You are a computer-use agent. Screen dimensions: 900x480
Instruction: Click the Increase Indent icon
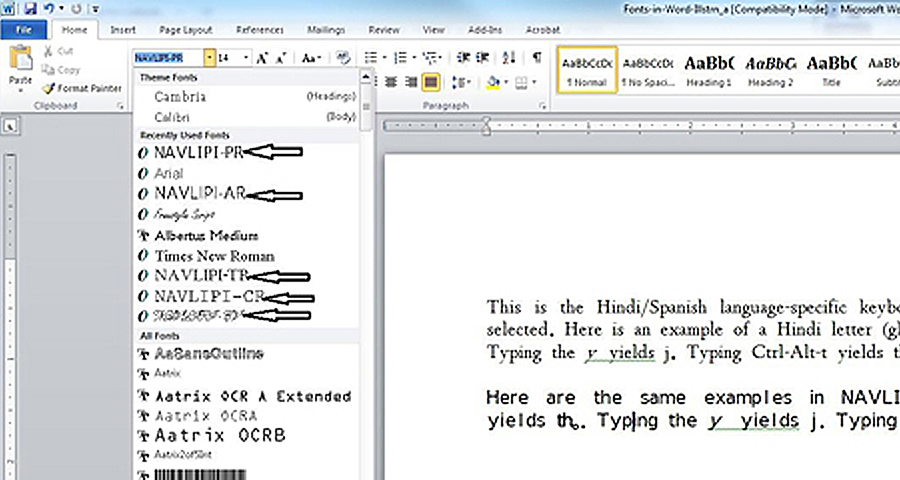(x=482, y=57)
